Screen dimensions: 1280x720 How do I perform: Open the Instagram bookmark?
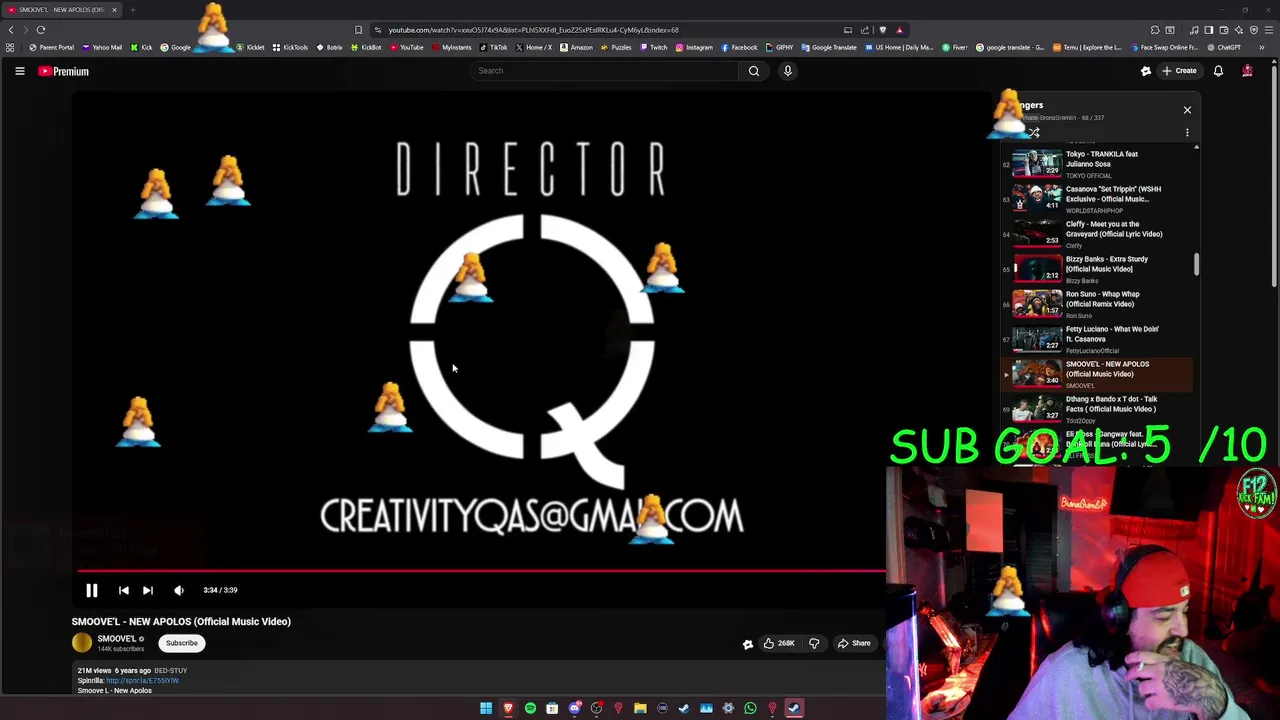tap(694, 47)
